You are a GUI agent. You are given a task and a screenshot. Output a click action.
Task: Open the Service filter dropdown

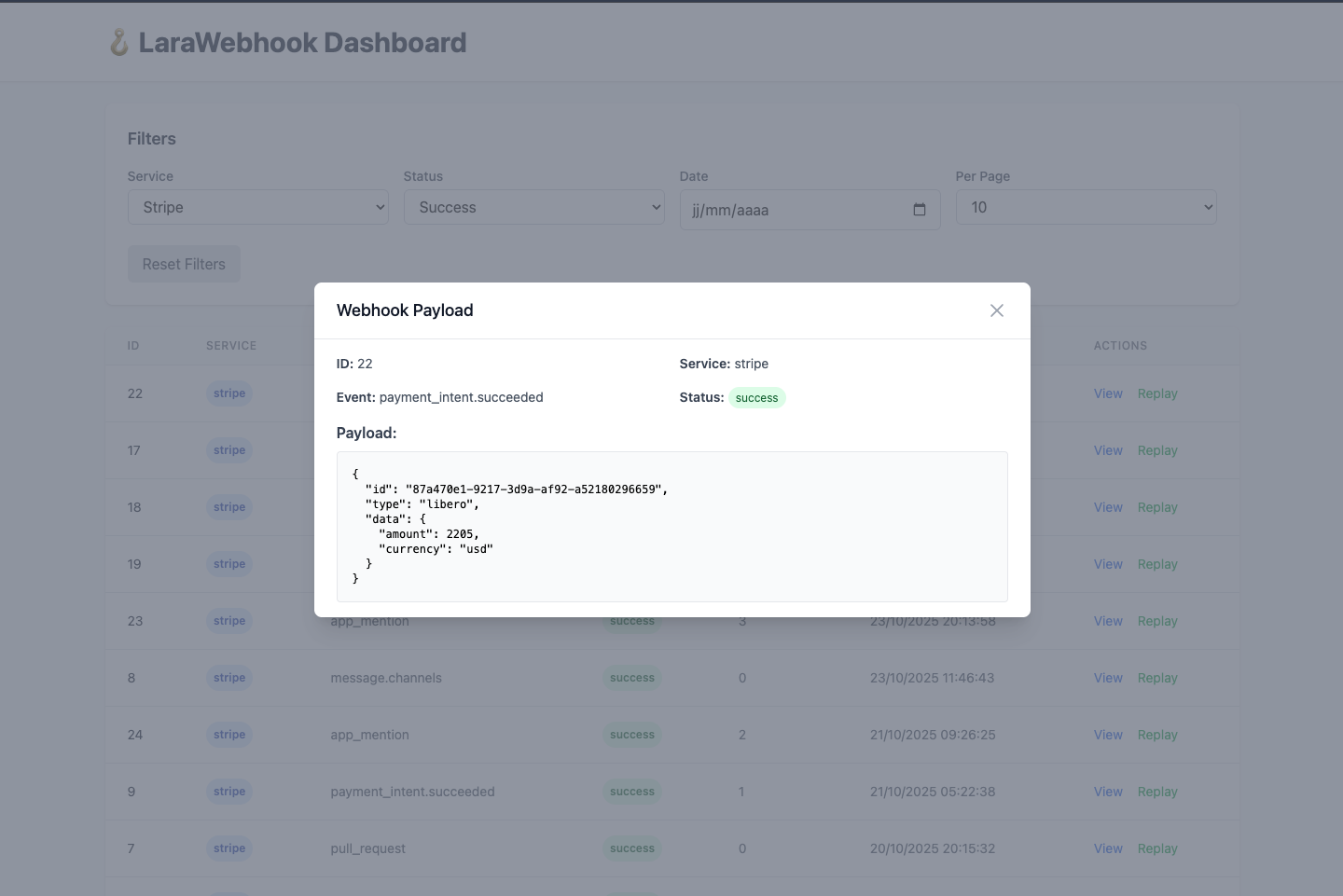[258, 207]
